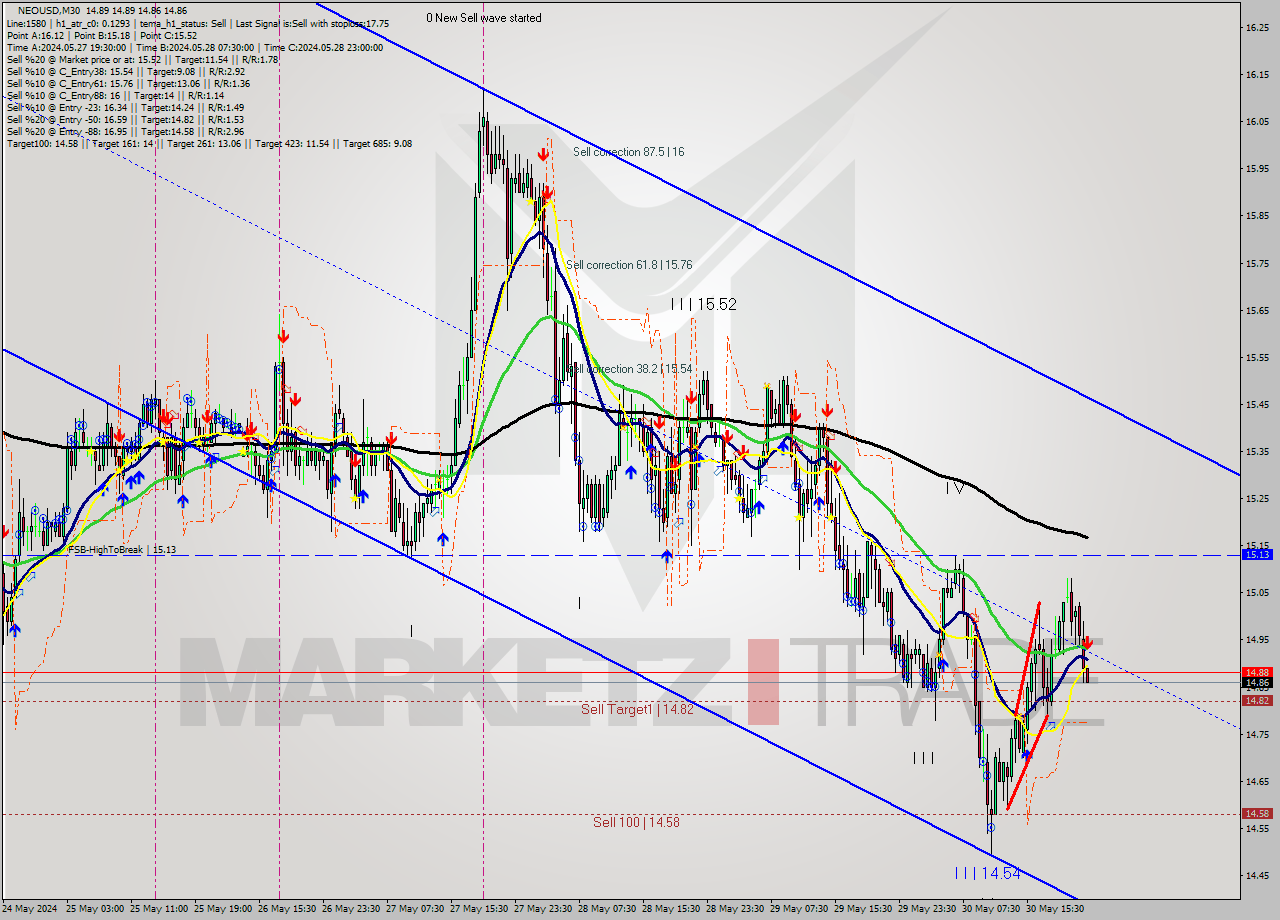1280x920 pixels.
Task: Click the red 14.82 price tag on axis
Action: pyautogui.click(x=1256, y=700)
